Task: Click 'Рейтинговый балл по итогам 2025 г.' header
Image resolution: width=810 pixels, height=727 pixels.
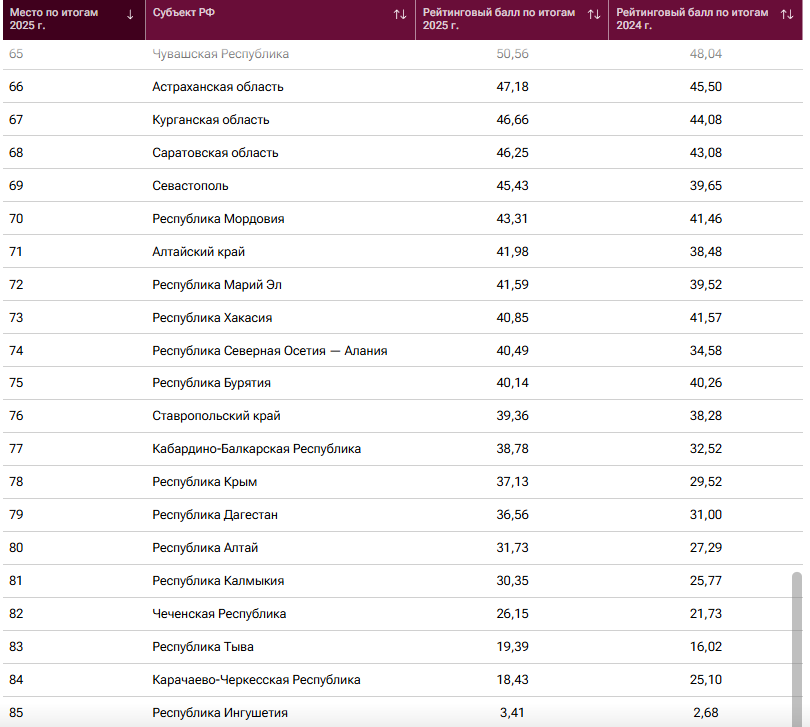Action: coord(511,19)
